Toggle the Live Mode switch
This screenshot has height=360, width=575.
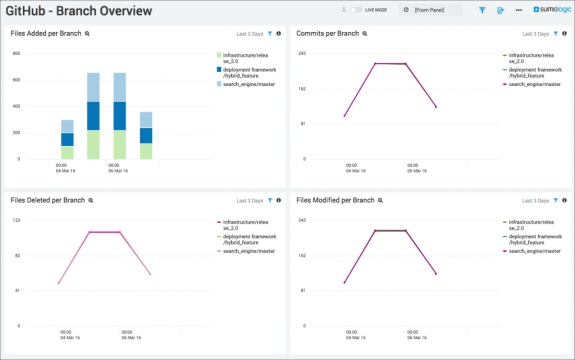pos(356,10)
